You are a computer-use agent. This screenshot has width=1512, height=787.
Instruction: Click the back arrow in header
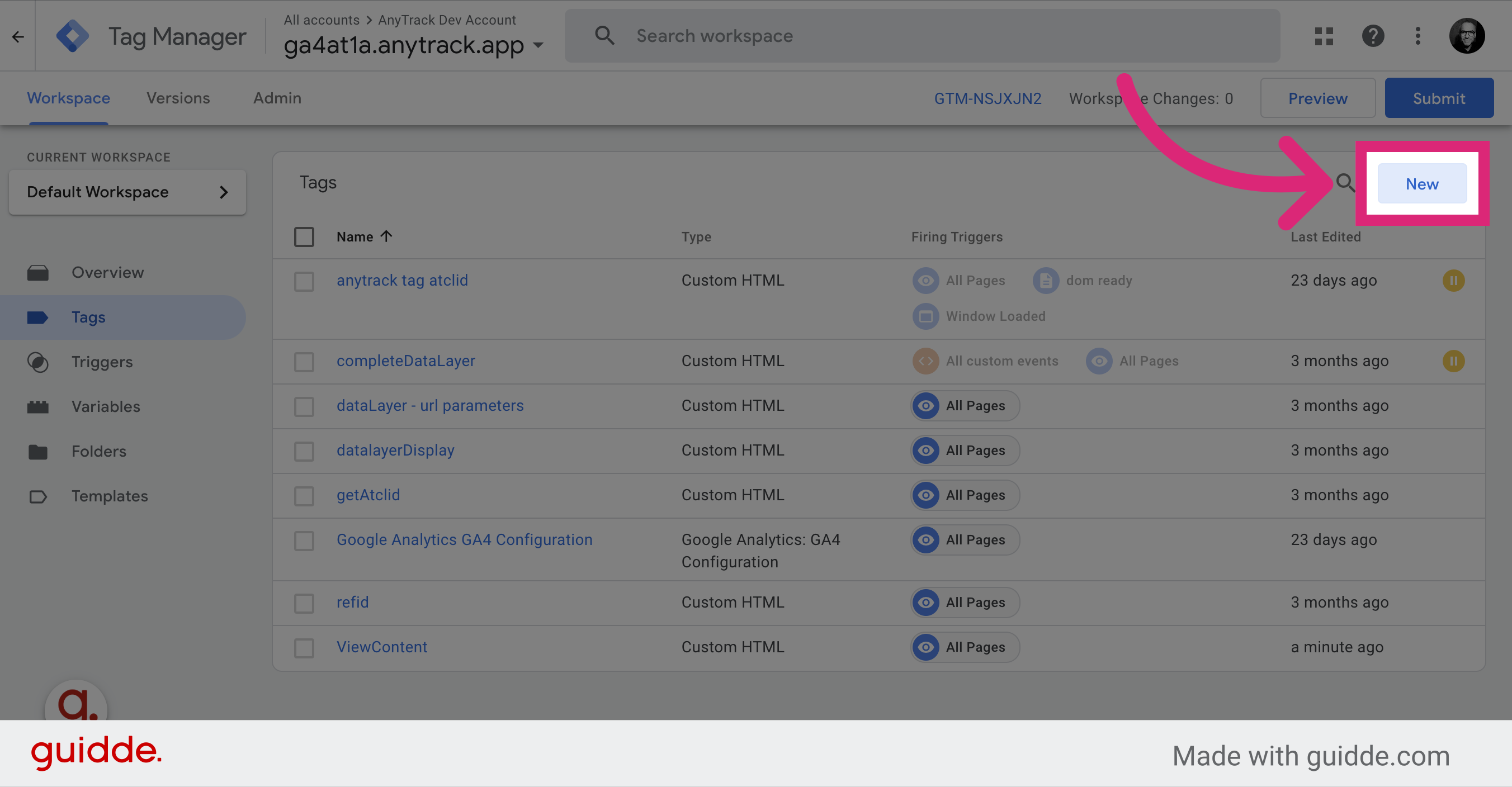point(18,37)
